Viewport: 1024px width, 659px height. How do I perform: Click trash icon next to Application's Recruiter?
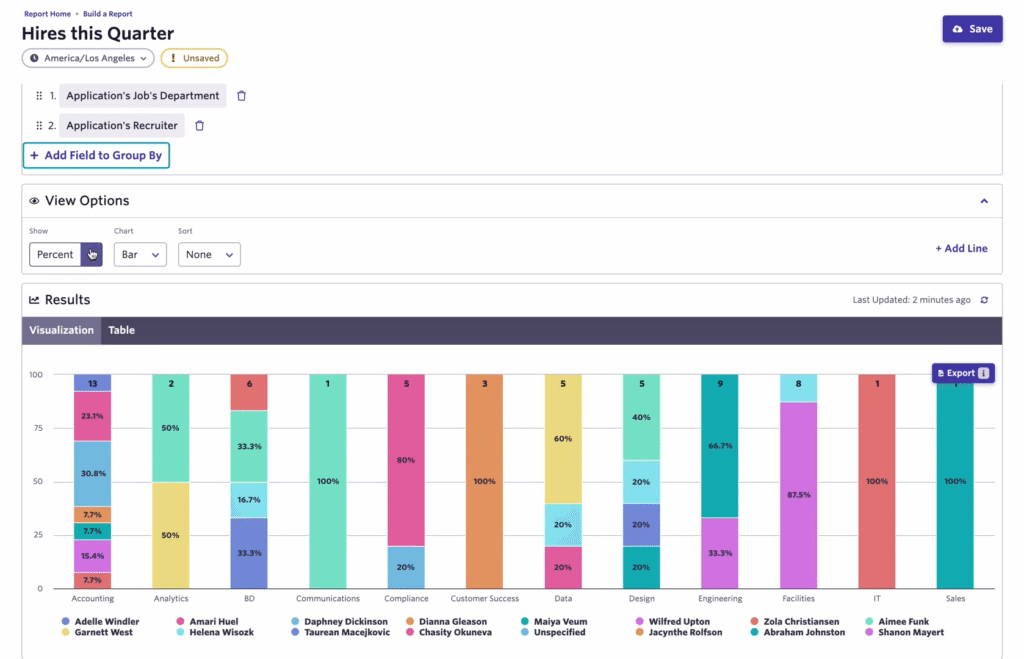[x=199, y=126]
